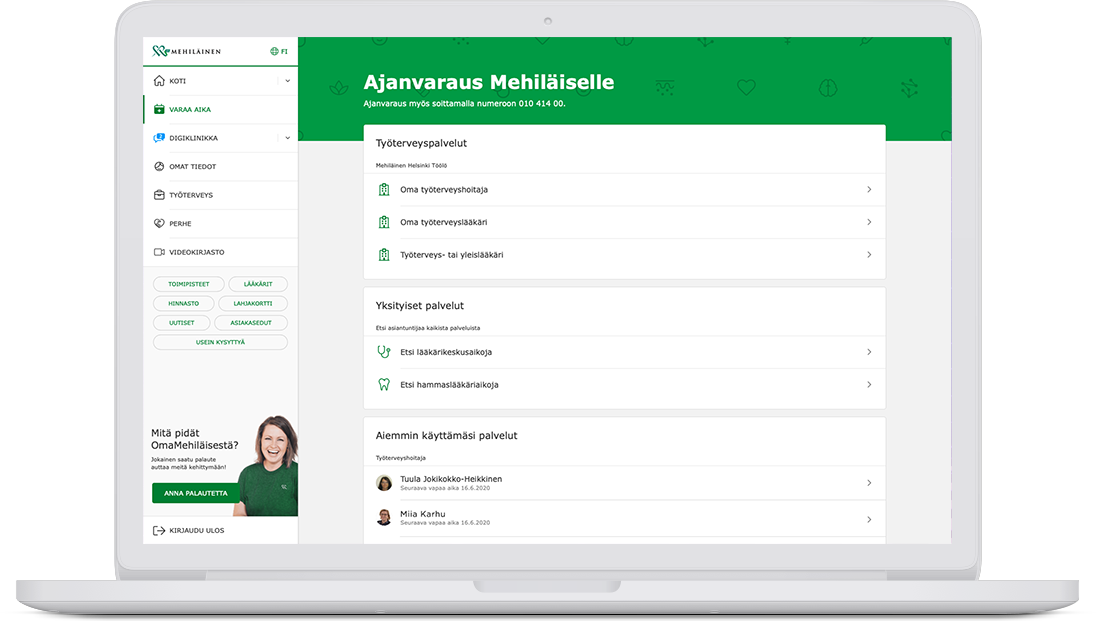Image resolution: width=1097 pixels, height=621 pixels.
Task: Open Oma työterveyslääkäri row arrow
Action: coord(869,222)
